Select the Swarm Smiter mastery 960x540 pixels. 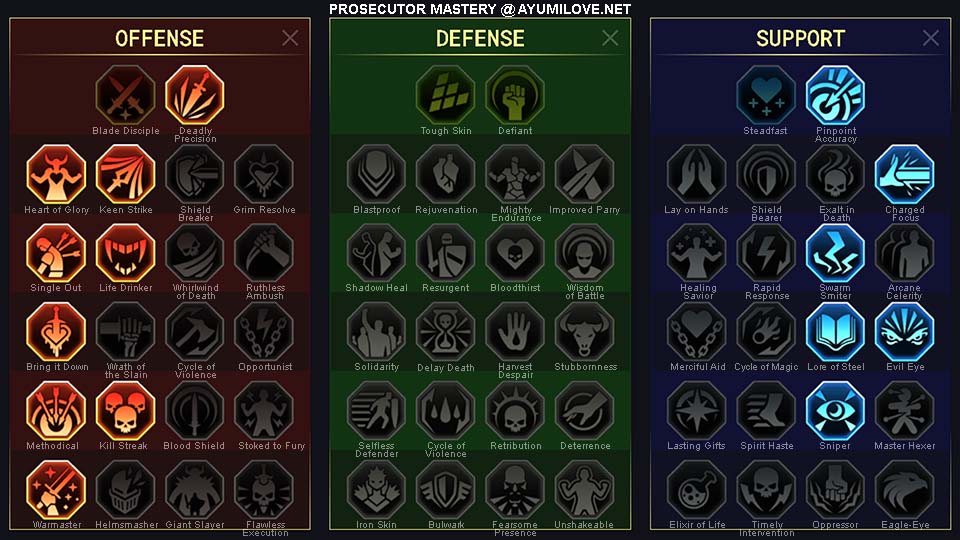coord(835,253)
